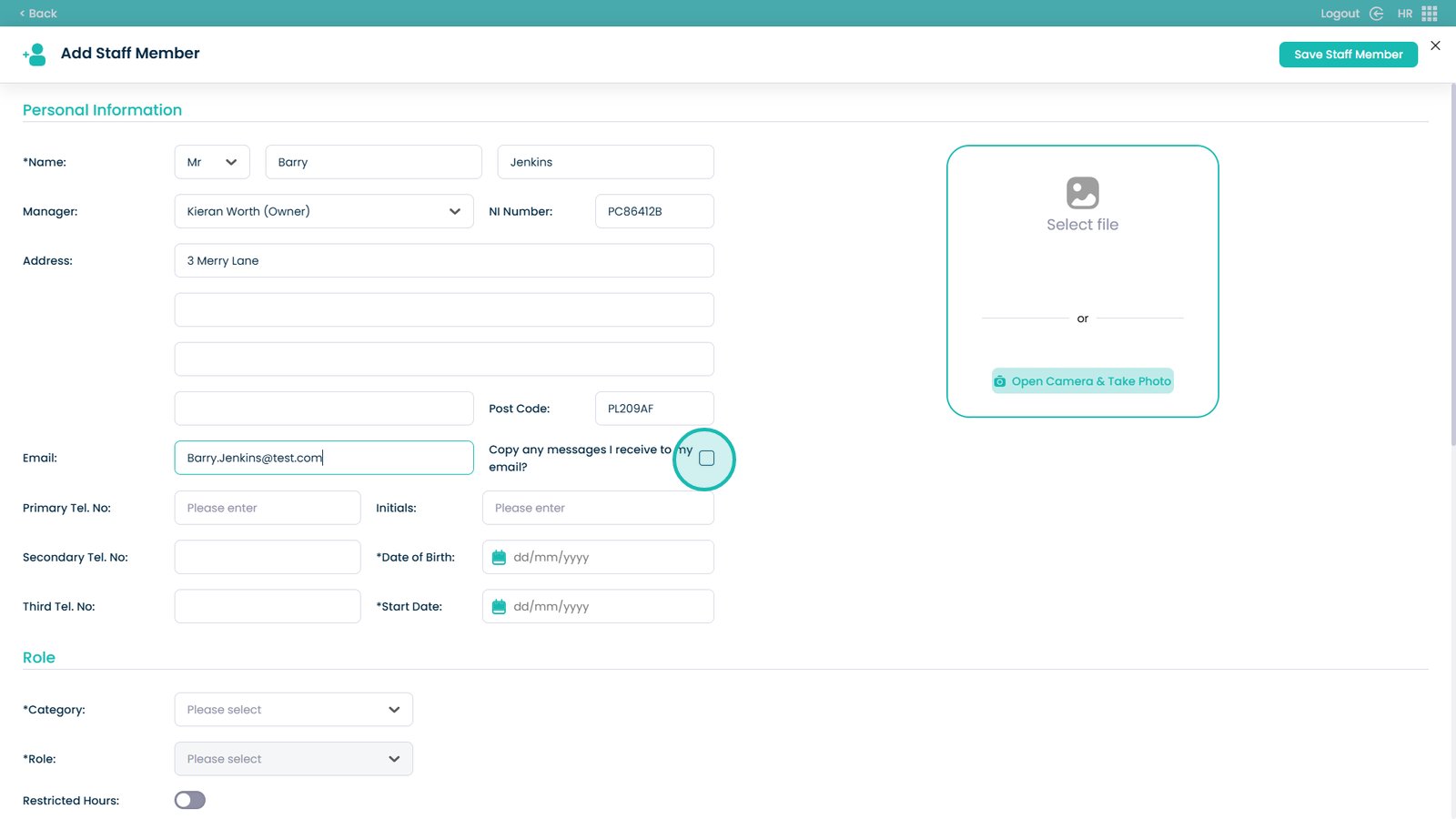Enable the Restricted Hours toggle
Image resolution: width=1456 pixels, height=819 pixels.
click(x=190, y=800)
